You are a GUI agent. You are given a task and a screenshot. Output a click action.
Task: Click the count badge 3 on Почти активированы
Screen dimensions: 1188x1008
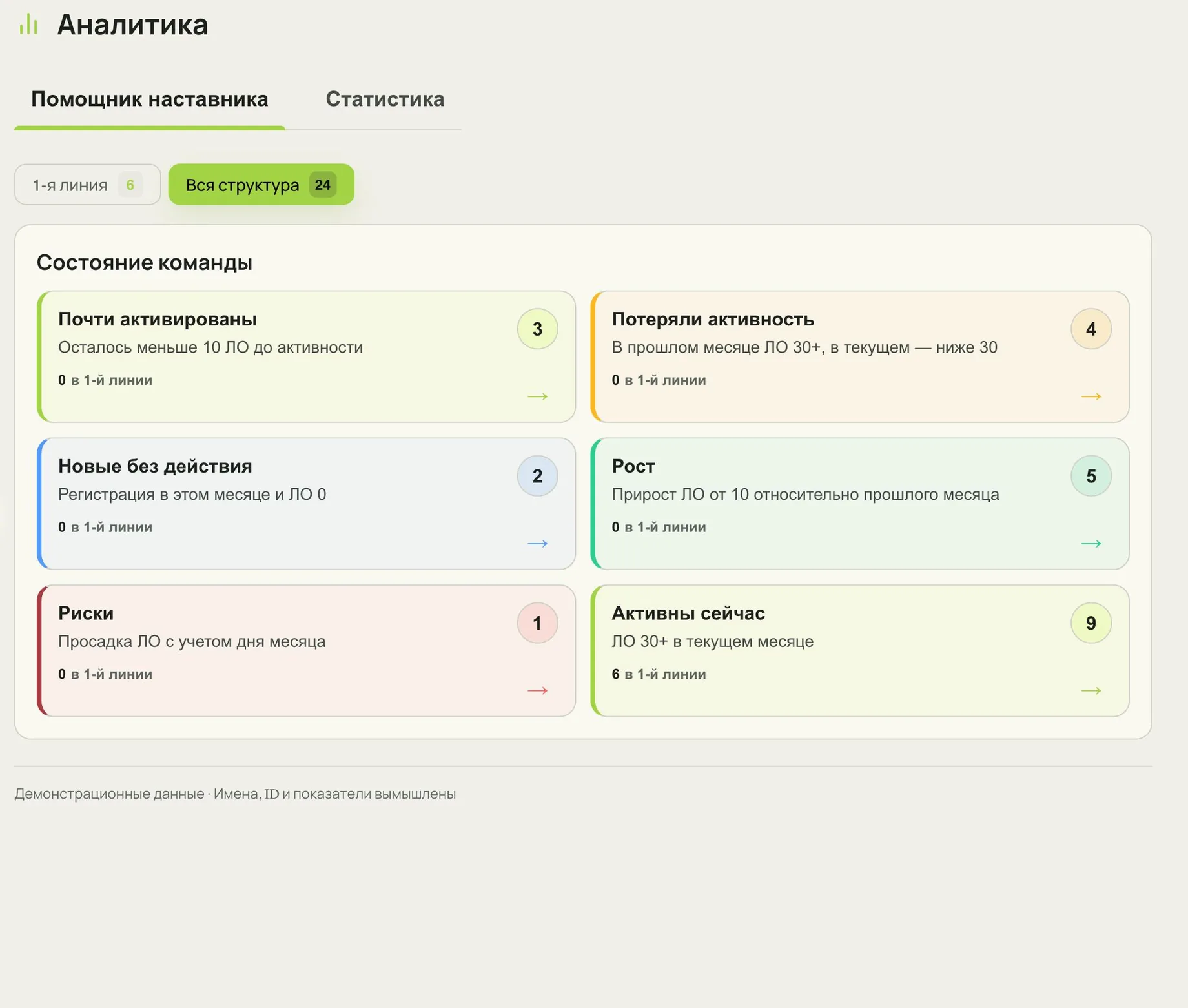coord(537,329)
